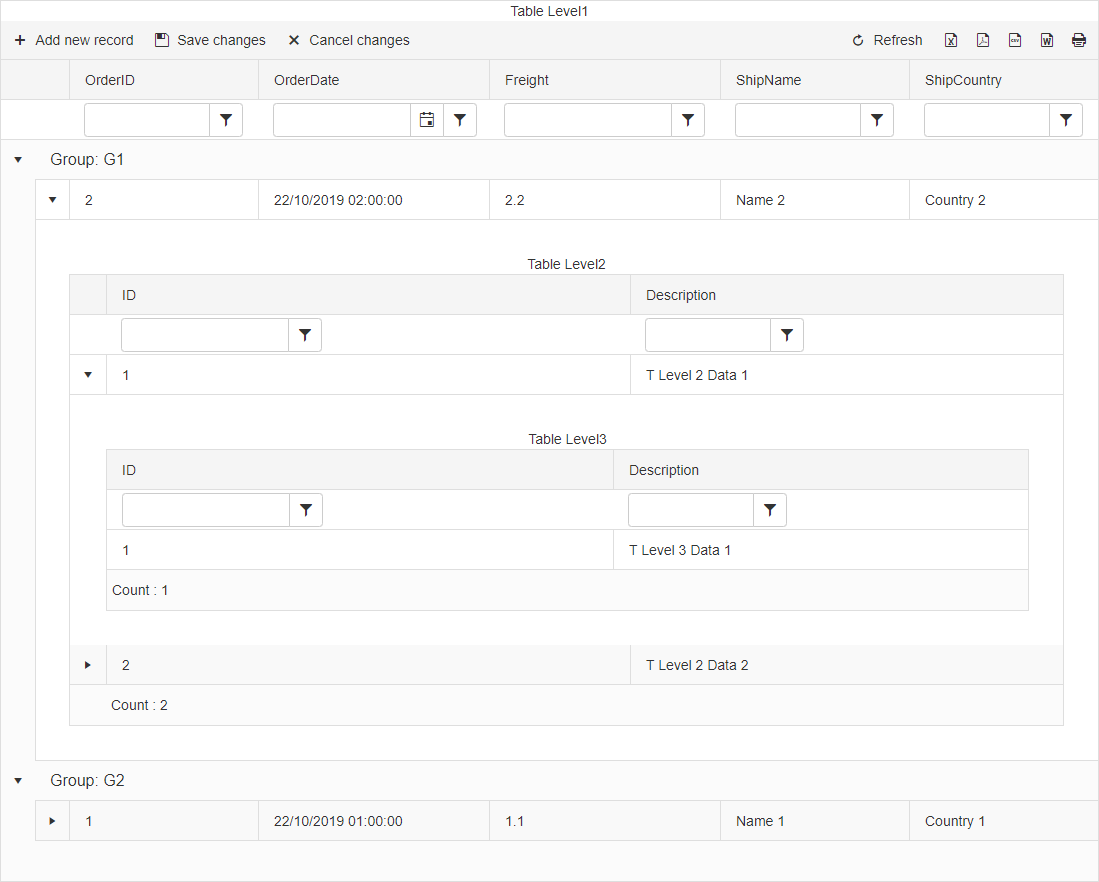Click Cancel changes
Image resolution: width=1099 pixels, height=882 pixels.
click(348, 40)
